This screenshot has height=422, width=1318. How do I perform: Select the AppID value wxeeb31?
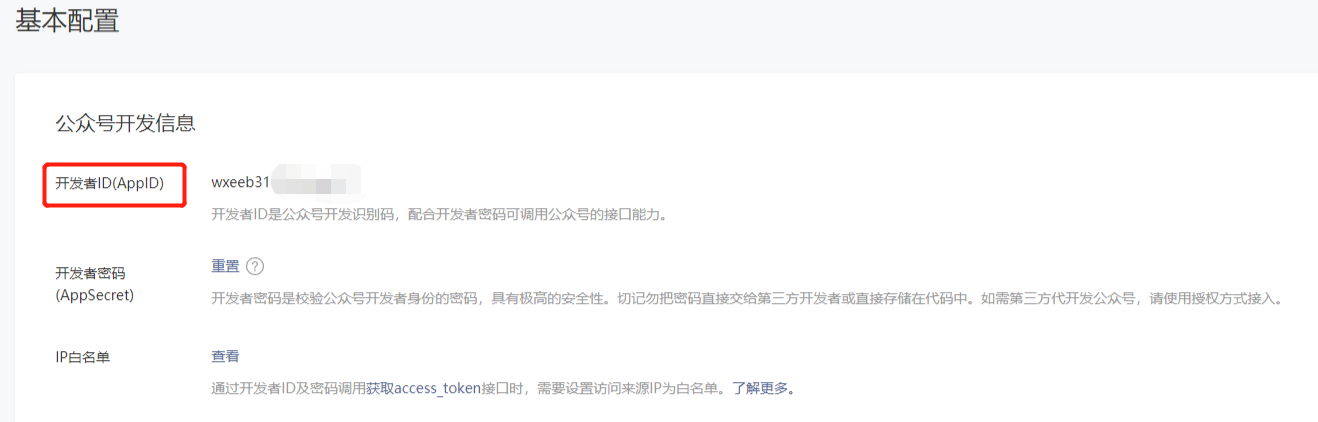(x=241, y=184)
